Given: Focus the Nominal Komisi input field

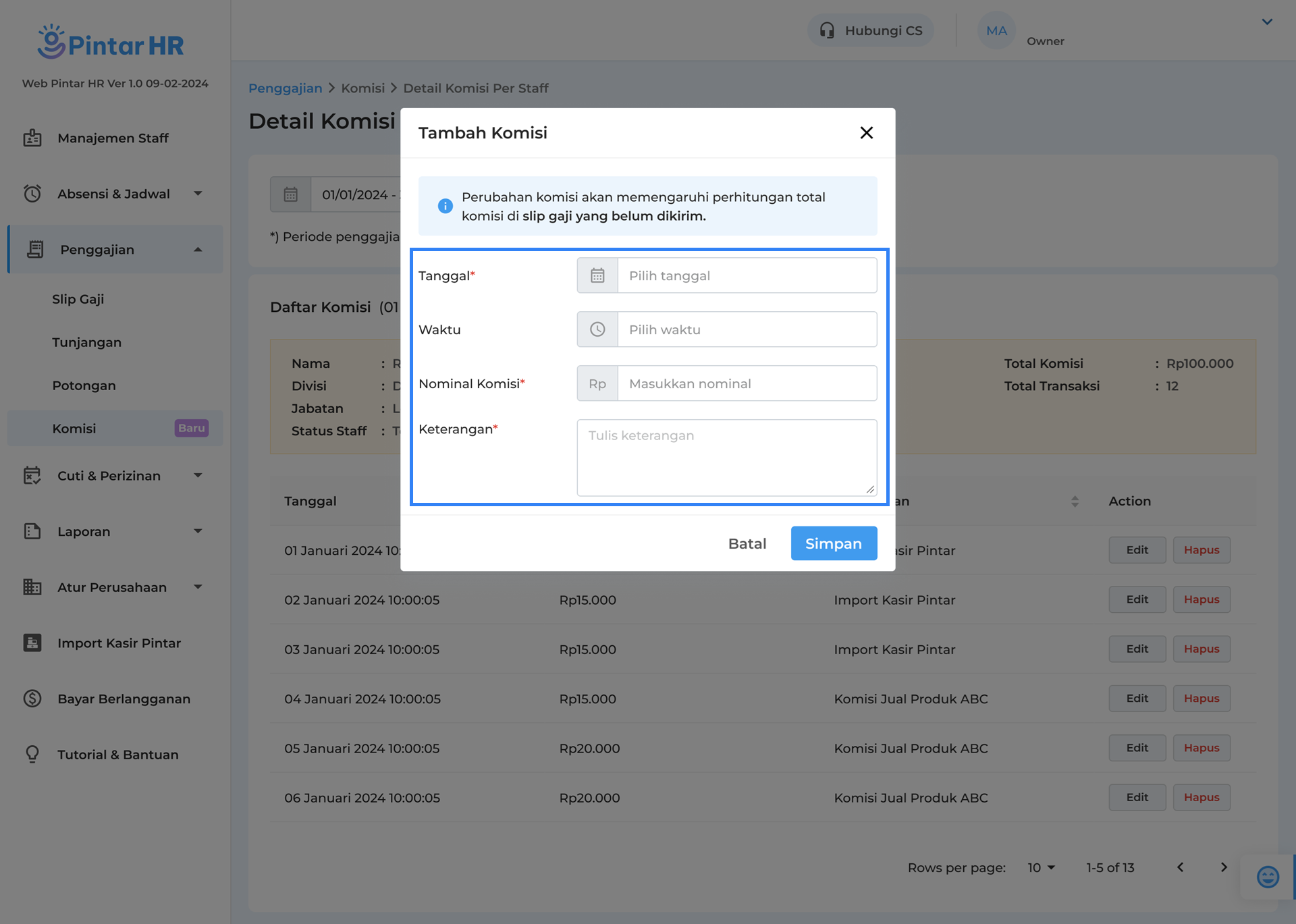Looking at the screenshot, I should 747,383.
